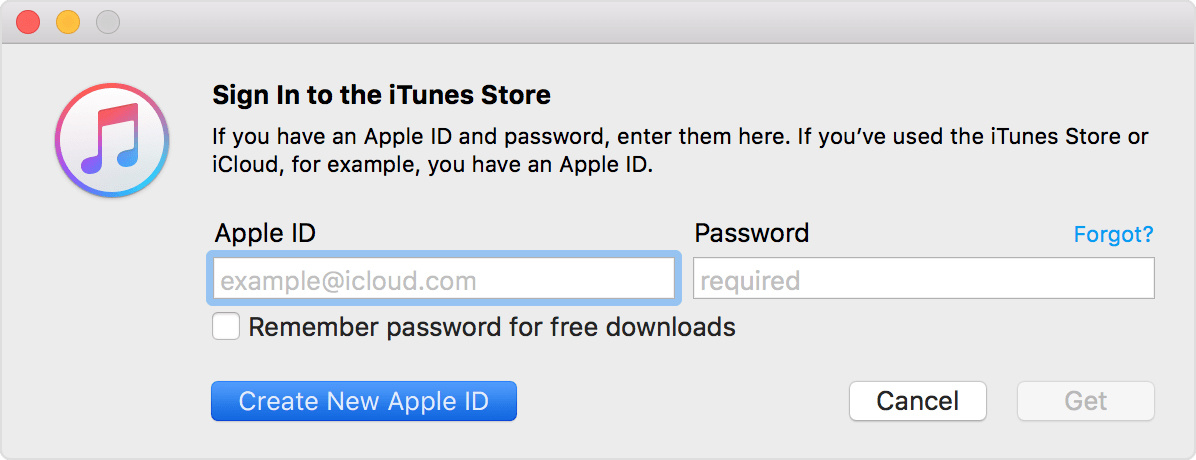Viewport: 1196px width, 460px height.
Task: Click the Apple ID explanation paragraph
Action: pos(680,152)
